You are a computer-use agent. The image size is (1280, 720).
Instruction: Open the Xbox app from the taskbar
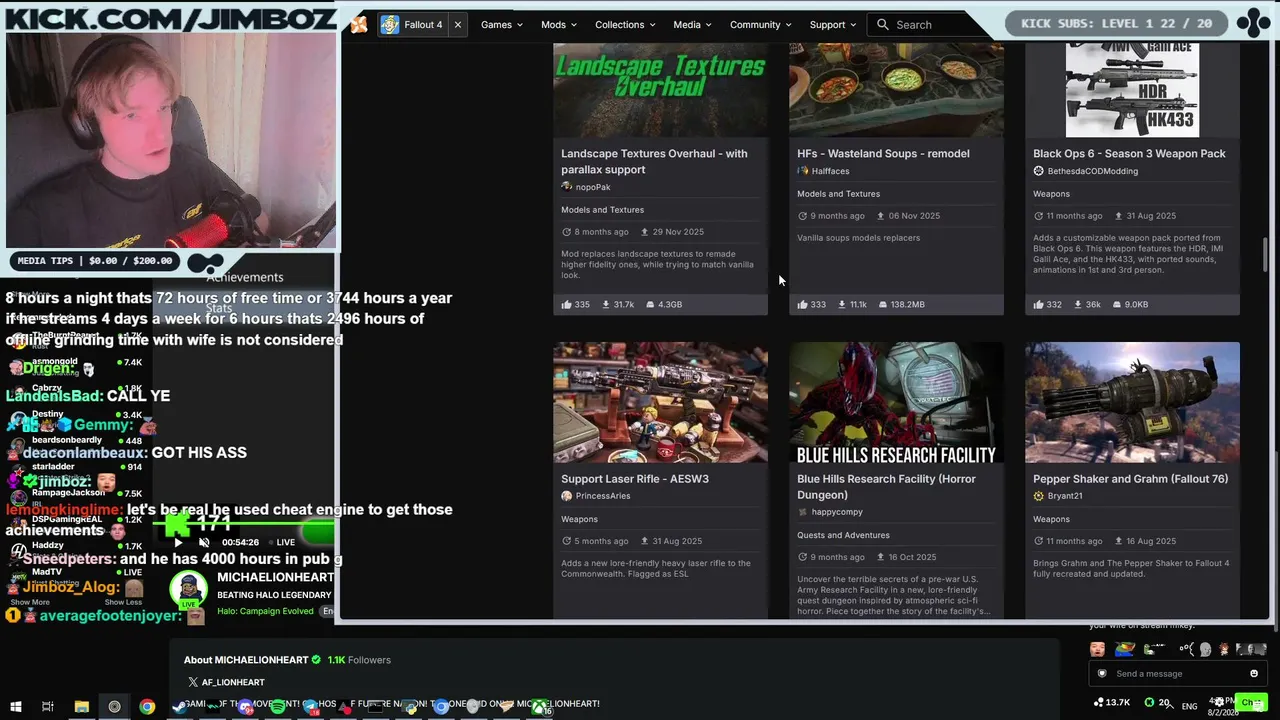coord(539,705)
